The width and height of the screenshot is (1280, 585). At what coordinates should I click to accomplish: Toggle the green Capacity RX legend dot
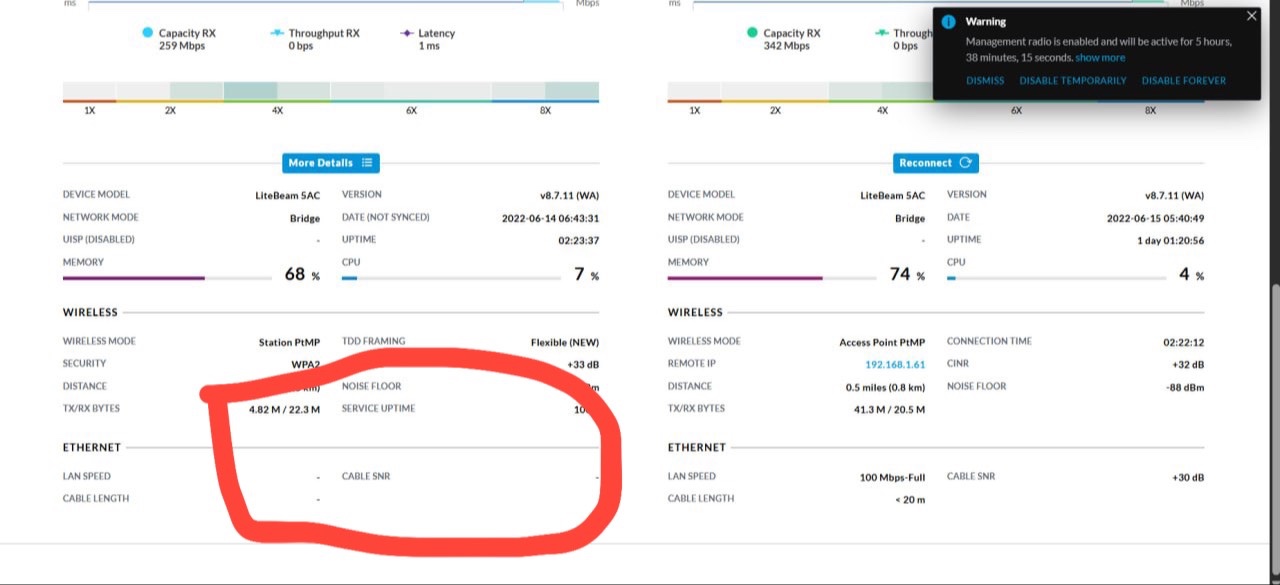click(x=752, y=33)
